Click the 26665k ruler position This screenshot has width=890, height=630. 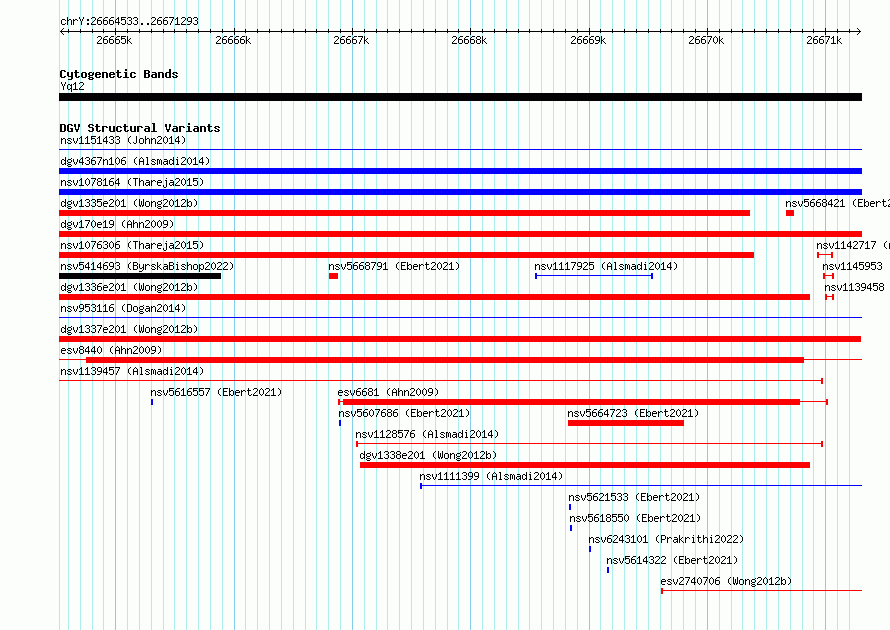(x=114, y=40)
